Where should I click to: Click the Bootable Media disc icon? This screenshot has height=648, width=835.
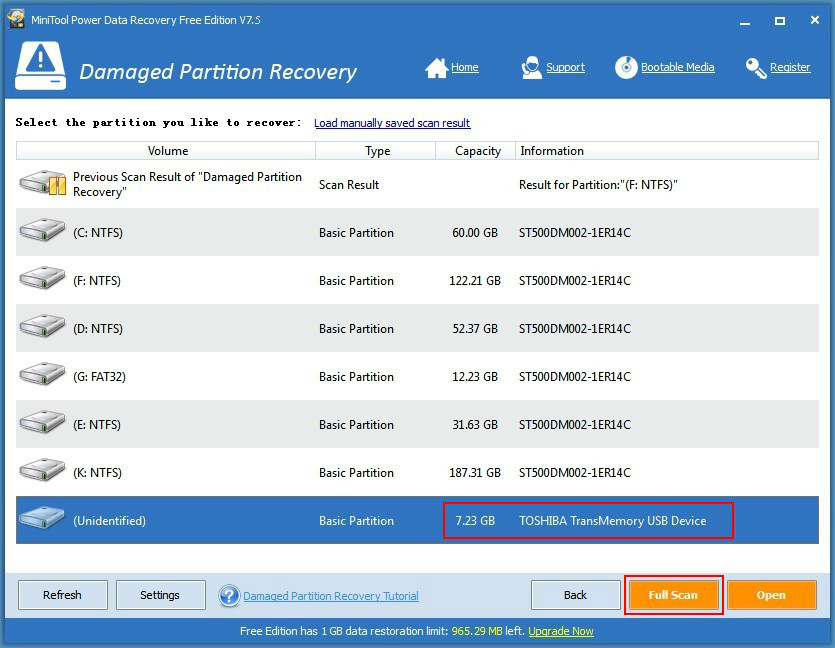click(626, 68)
